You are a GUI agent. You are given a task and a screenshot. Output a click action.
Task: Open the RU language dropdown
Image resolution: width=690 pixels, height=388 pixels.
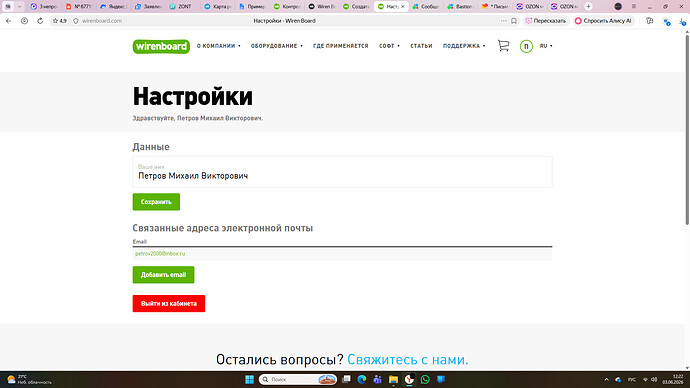[546, 46]
